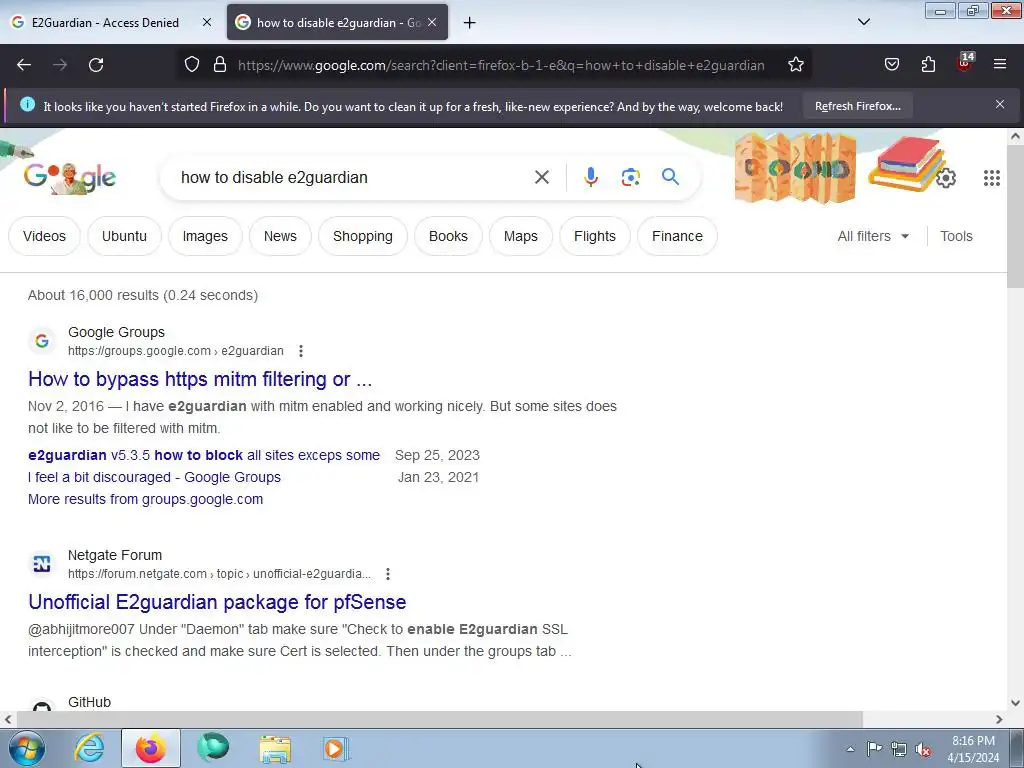Screen dimensions: 1024x768
Task: Dismiss the refresh Firefox notification bar
Action: pyautogui.click(x=1000, y=104)
